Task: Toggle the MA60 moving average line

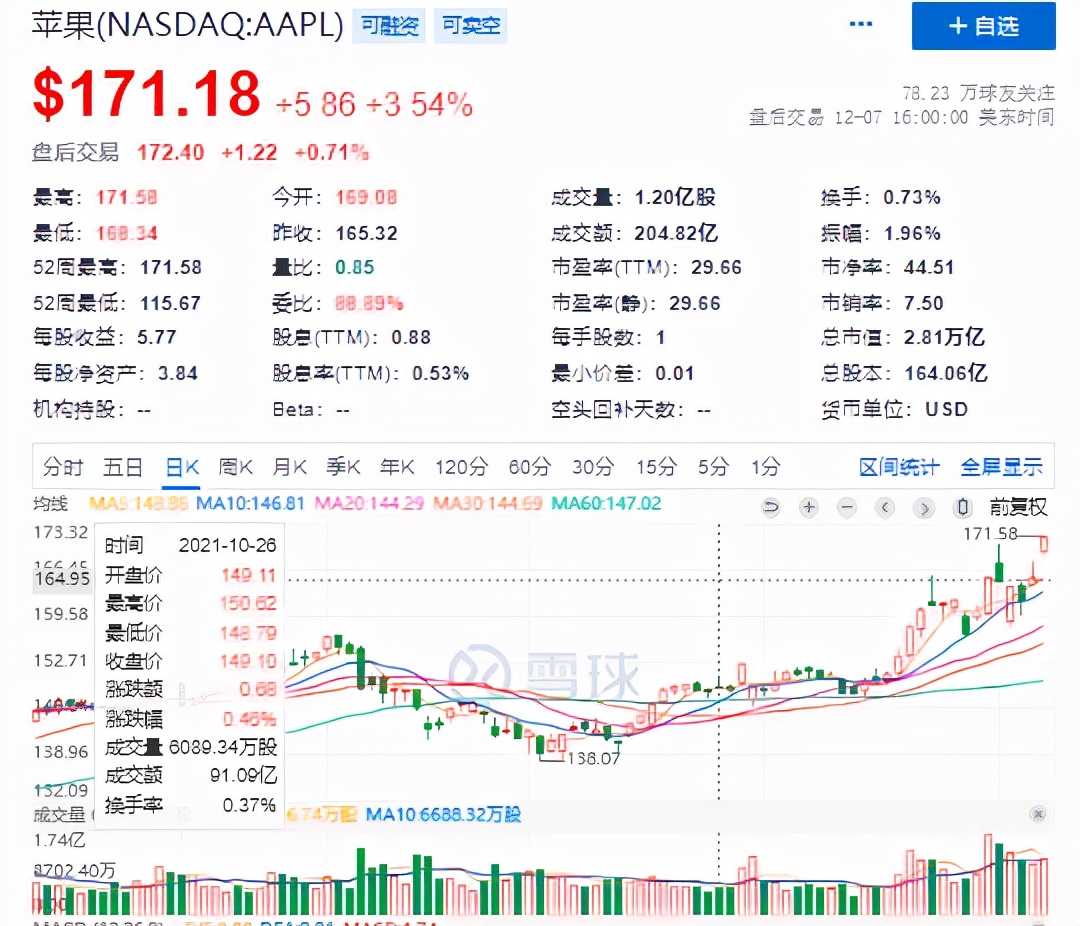Action: (x=608, y=503)
